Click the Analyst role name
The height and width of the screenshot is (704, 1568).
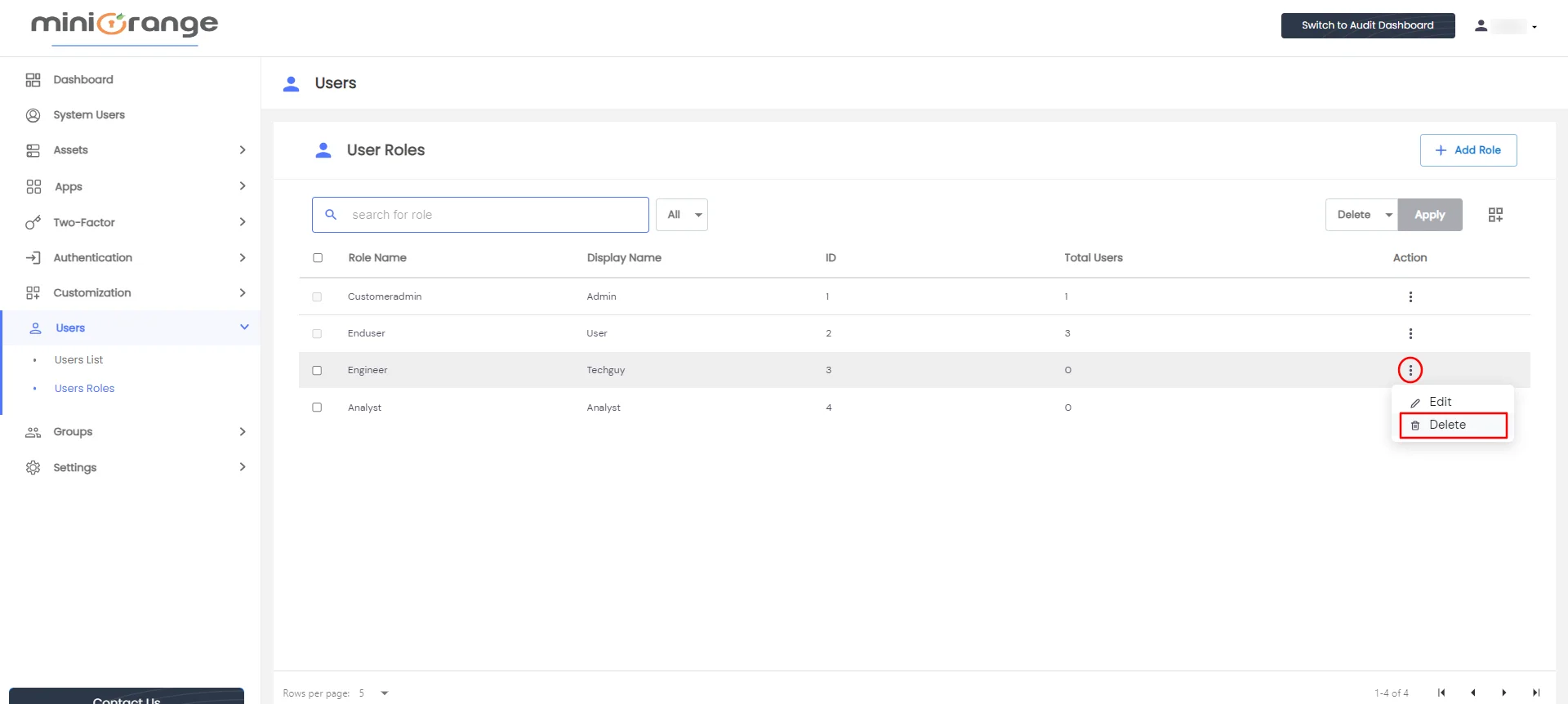click(364, 408)
